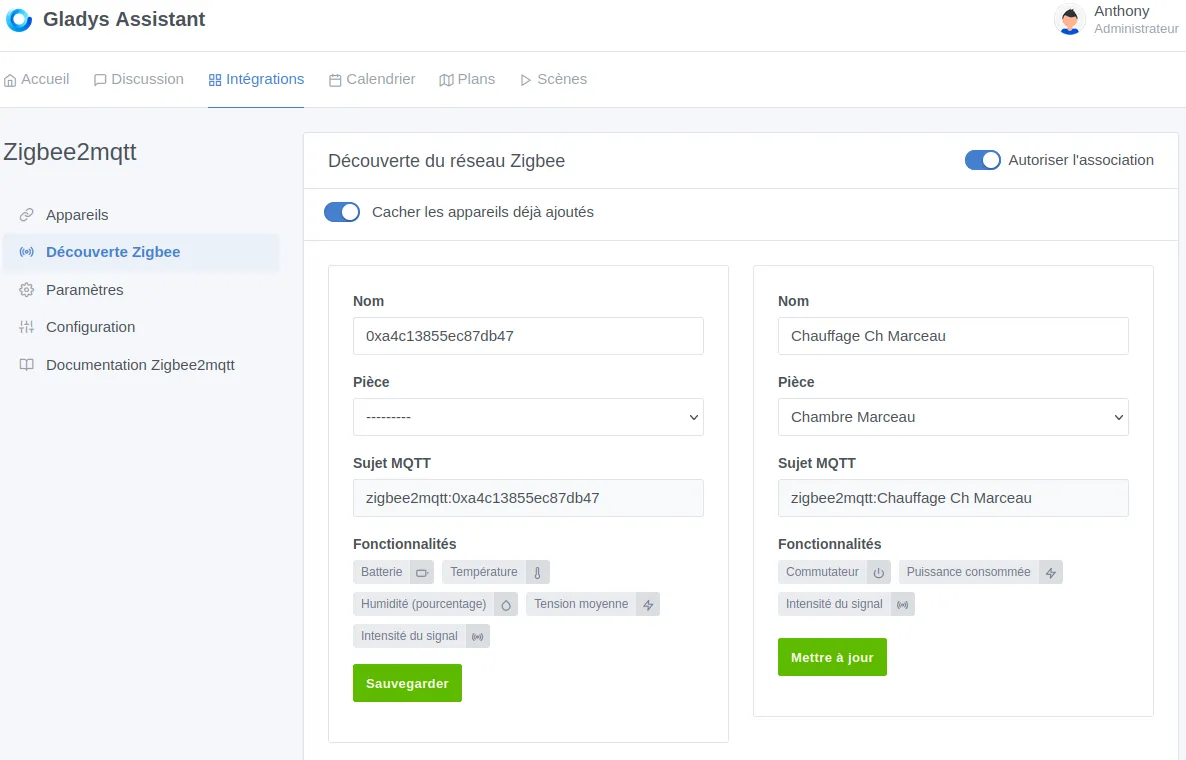The height and width of the screenshot is (760, 1186).
Task: Toggle Cacher les appareils déjà ajoutés
Action: coord(342,212)
